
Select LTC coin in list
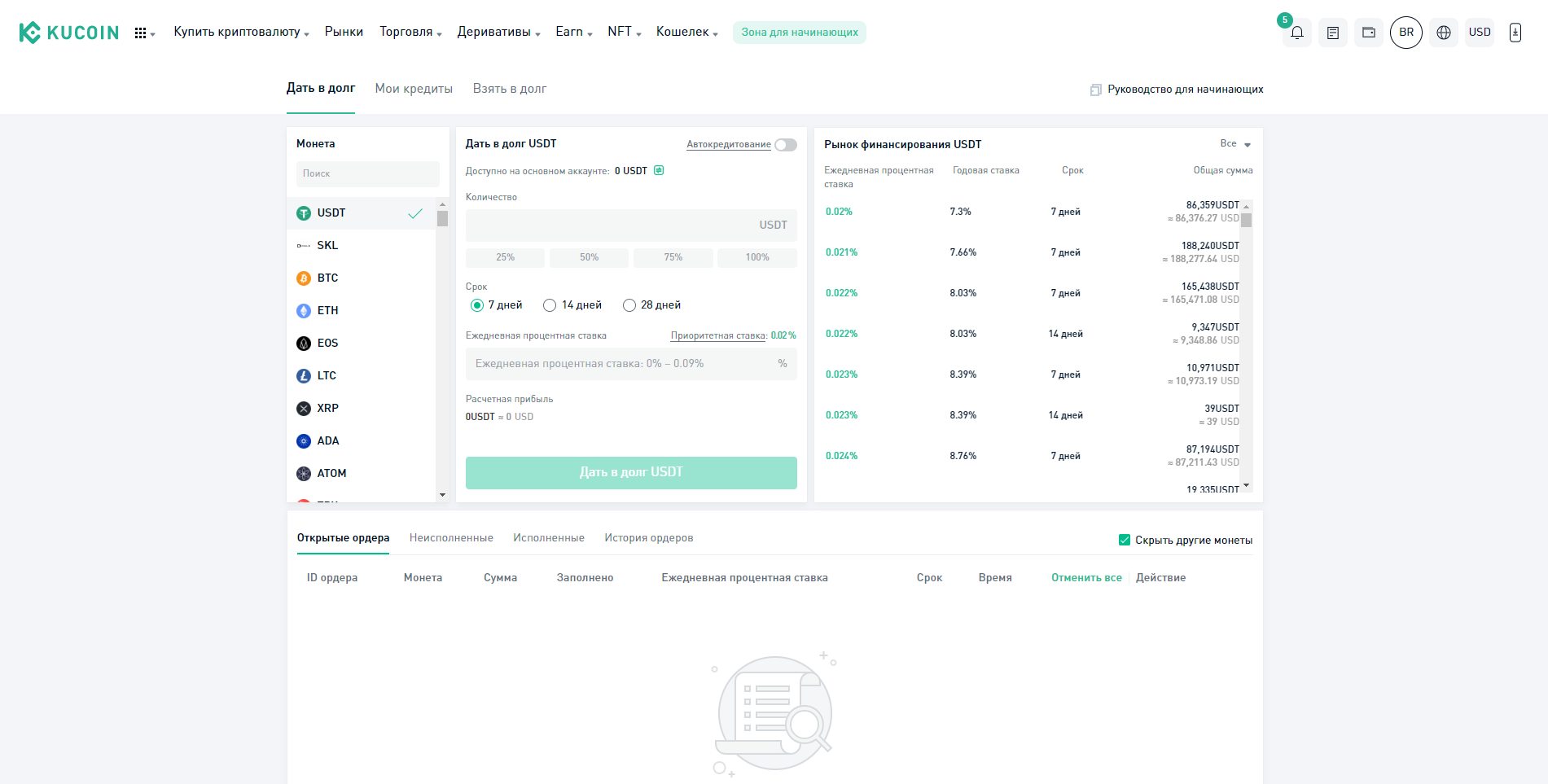point(362,375)
